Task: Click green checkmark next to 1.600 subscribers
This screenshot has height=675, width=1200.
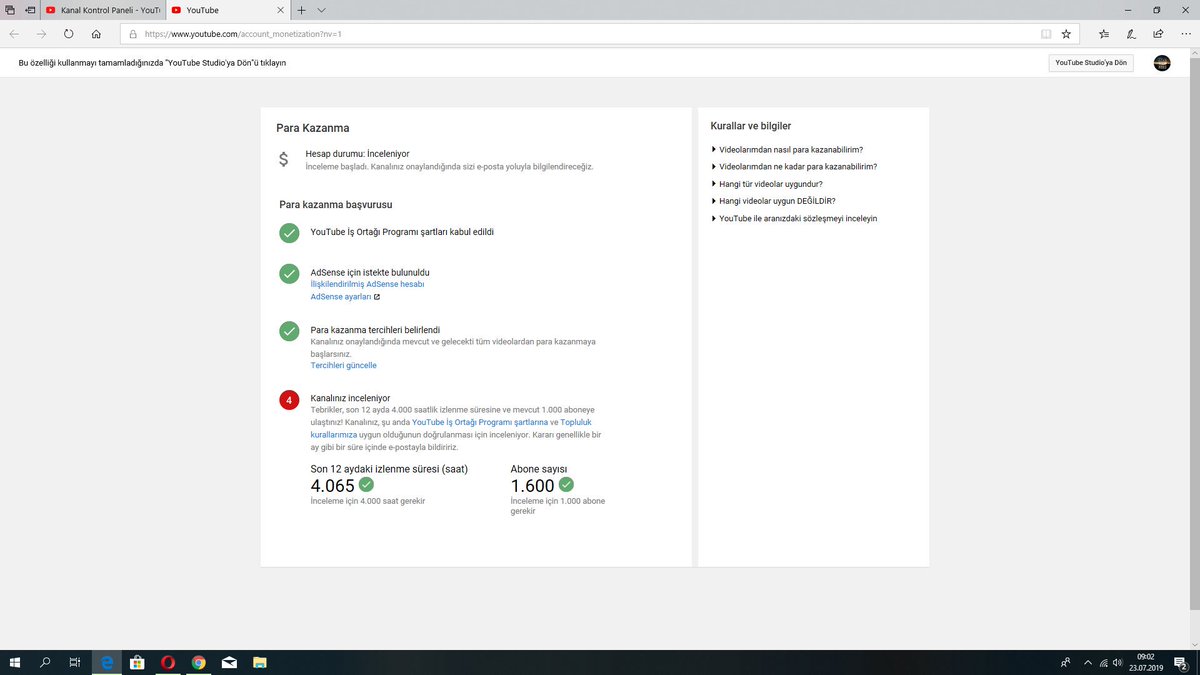Action: tap(566, 485)
